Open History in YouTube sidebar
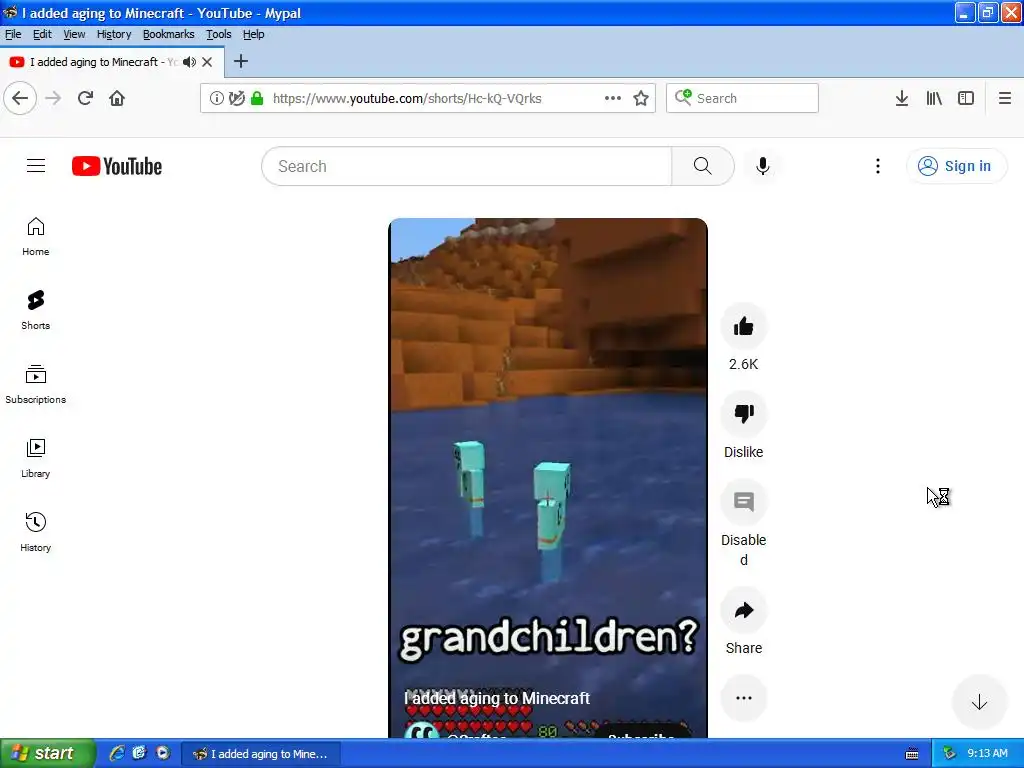 pyautogui.click(x=35, y=532)
